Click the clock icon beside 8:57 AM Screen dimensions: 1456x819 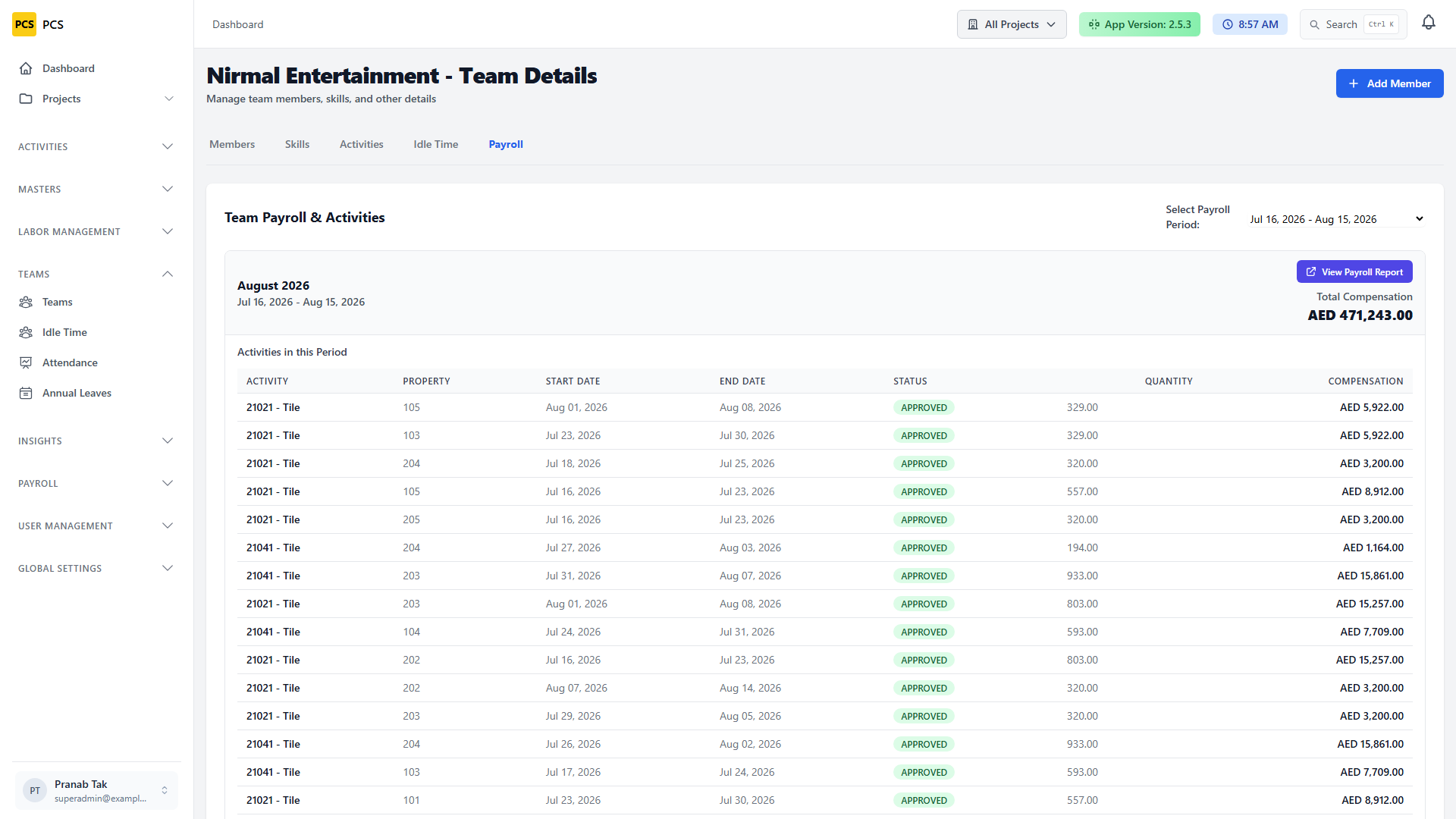[1228, 24]
